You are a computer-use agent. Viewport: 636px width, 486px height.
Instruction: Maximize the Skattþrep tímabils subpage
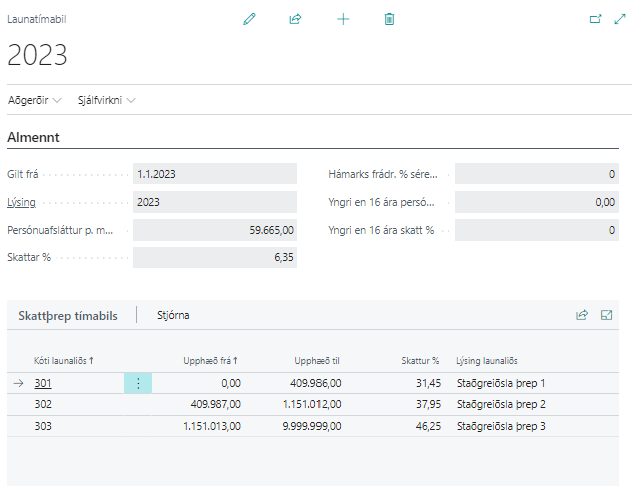pyautogui.click(x=606, y=315)
